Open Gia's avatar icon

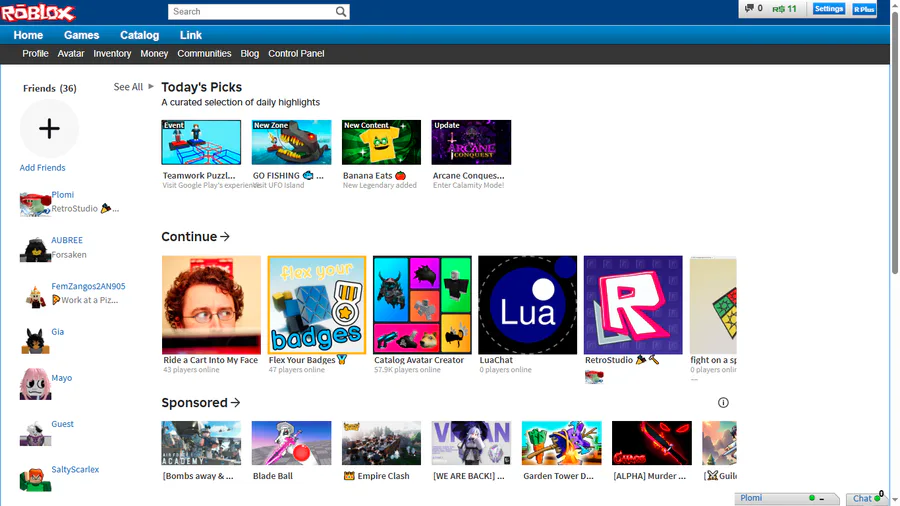tap(35, 341)
